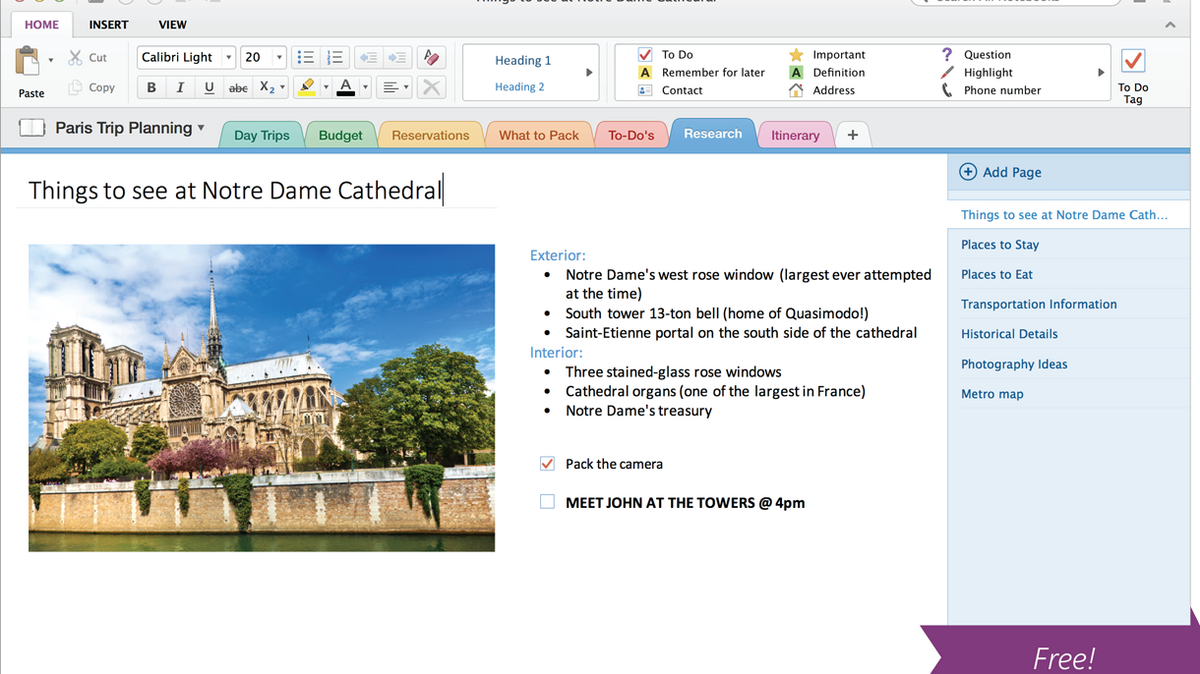
Task: Open the Calibri Light font dropdown
Action: pyautogui.click(x=229, y=56)
